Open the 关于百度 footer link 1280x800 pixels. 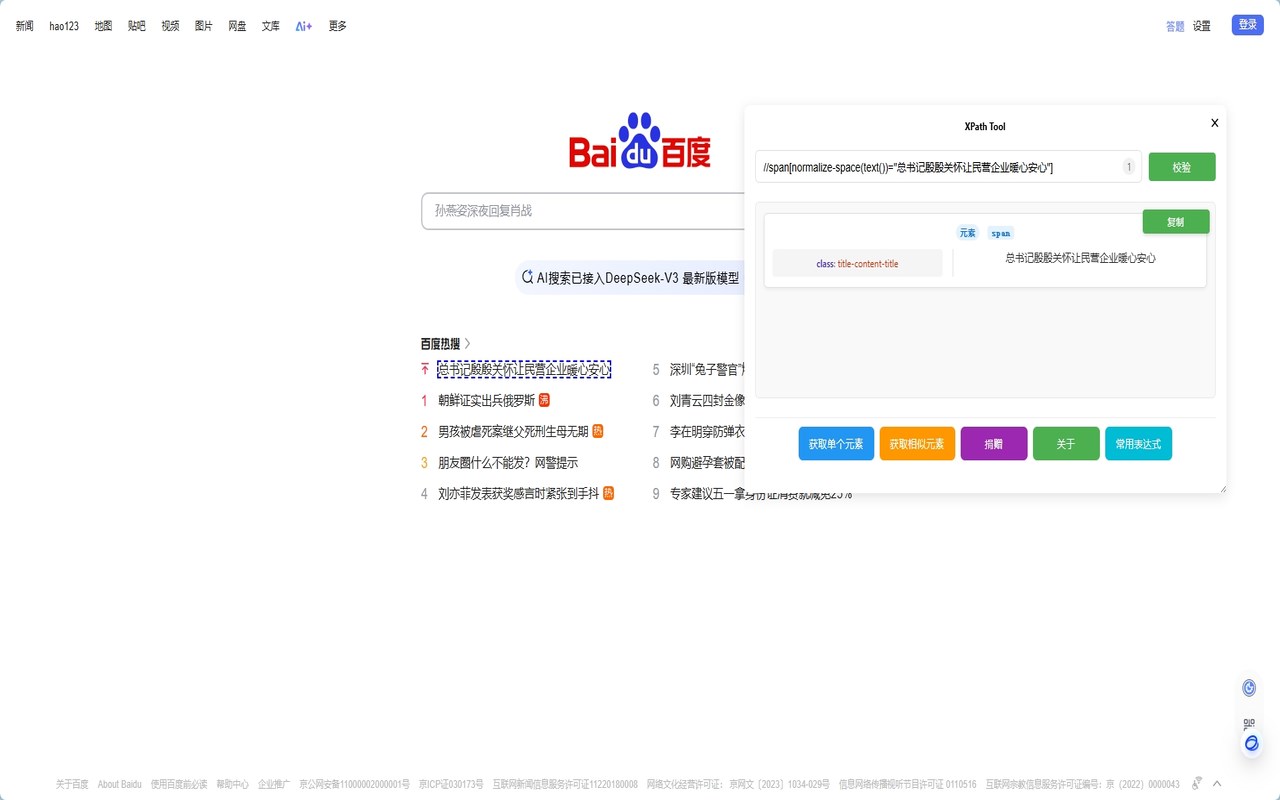click(72, 784)
